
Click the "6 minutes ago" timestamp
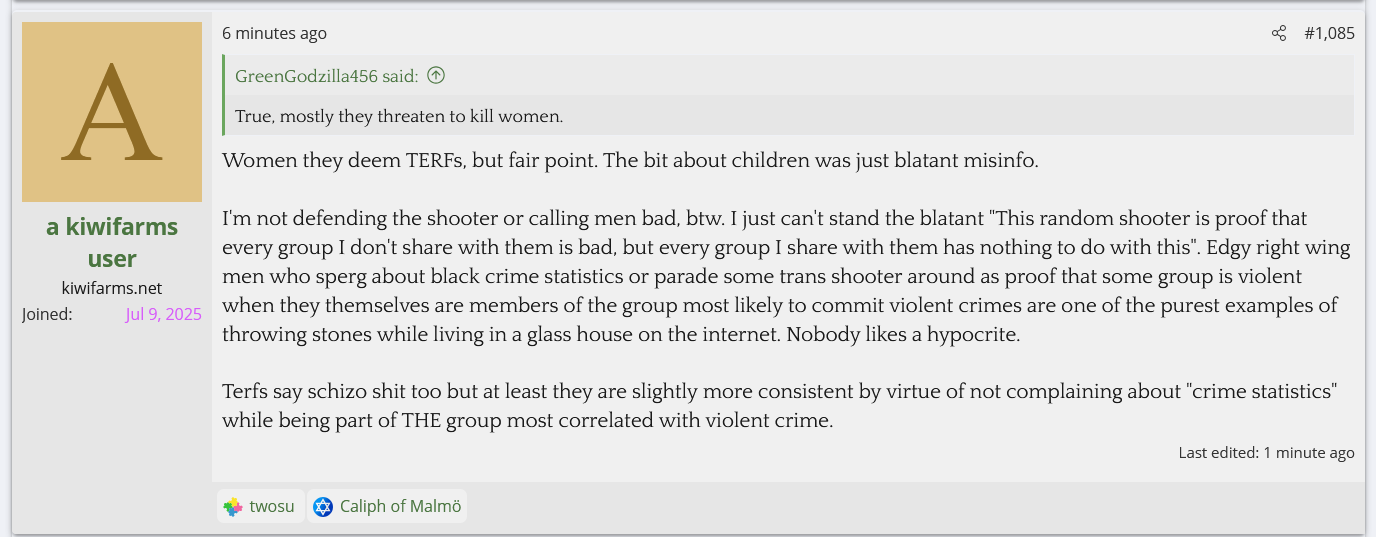point(274,34)
